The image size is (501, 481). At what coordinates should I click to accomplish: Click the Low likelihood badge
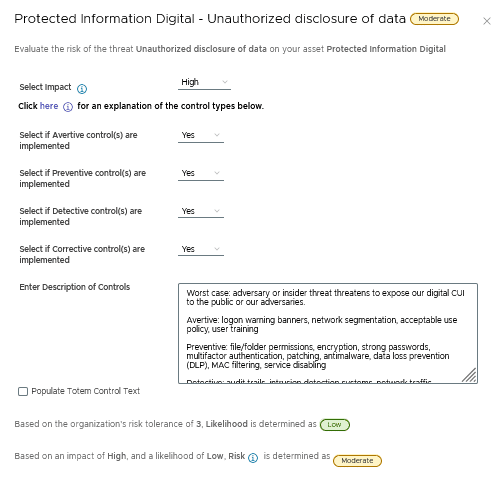click(x=335, y=425)
